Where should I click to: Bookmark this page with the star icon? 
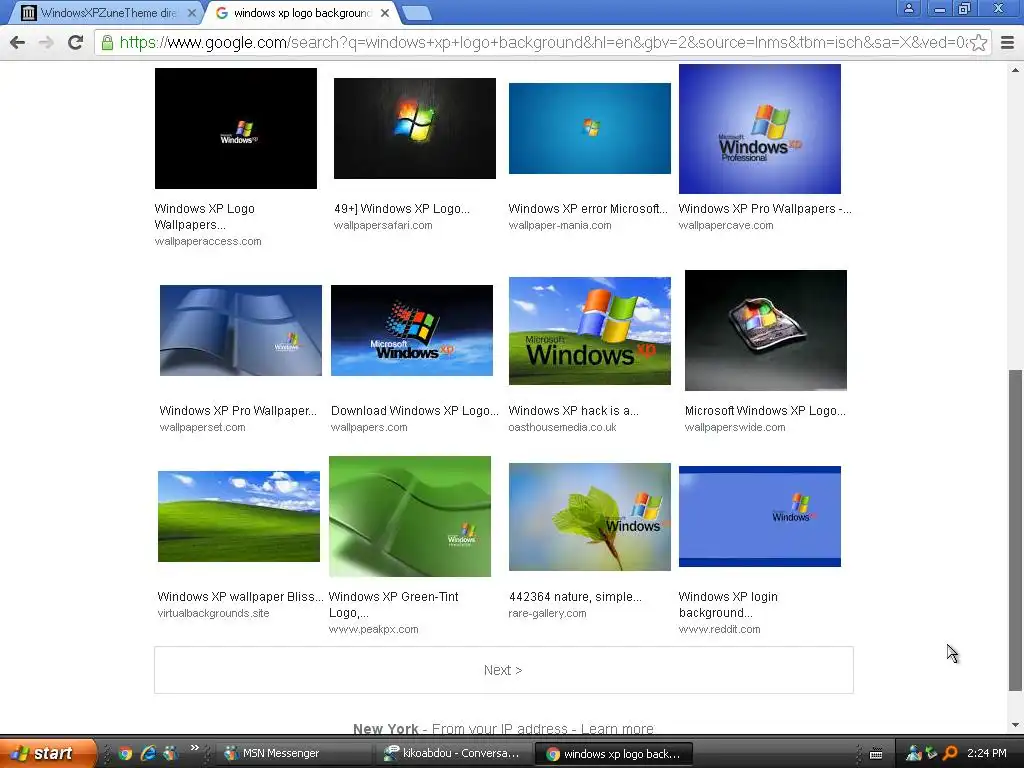[978, 42]
